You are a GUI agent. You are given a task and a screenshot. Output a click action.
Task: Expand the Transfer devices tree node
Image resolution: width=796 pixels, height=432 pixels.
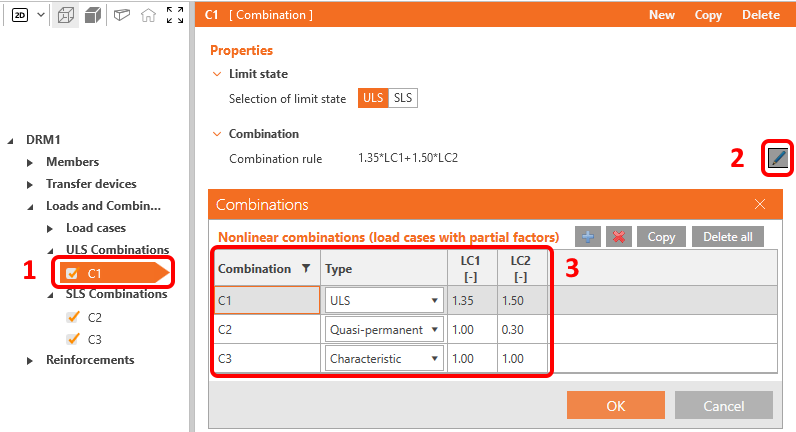29,184
